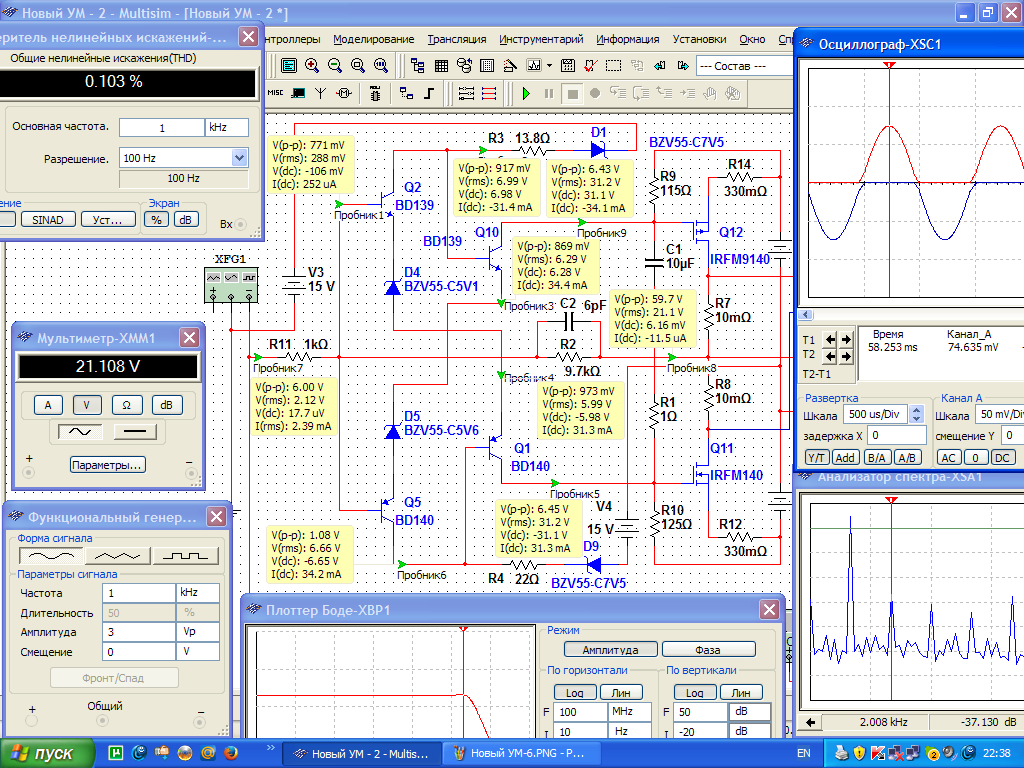1024x768 pixels.
Task: Click the forward annotate arrow icon
Action: point(683,66)
